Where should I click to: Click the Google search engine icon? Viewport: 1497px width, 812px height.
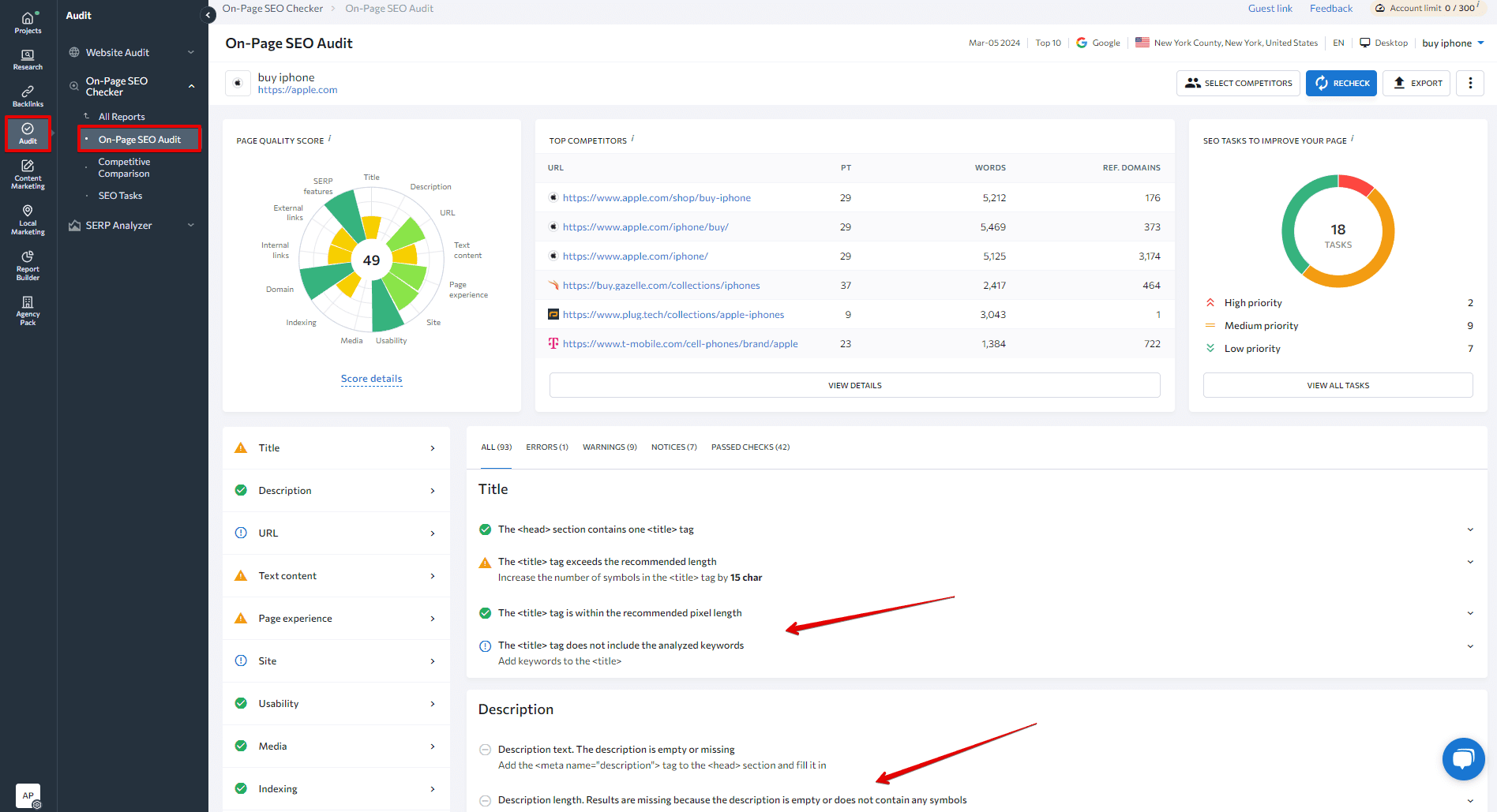pos(1082,43)
